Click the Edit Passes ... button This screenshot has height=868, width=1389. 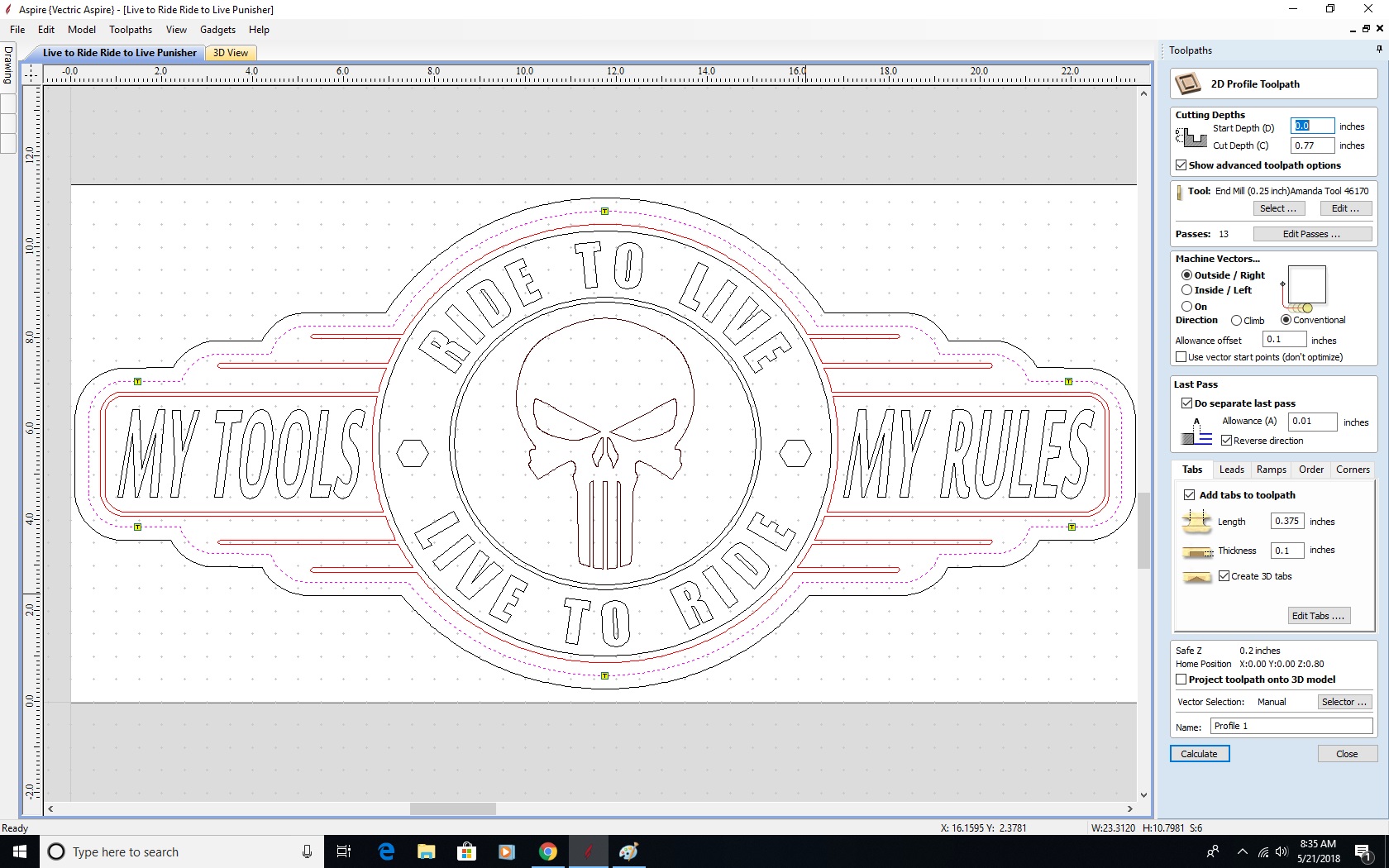pyautogui.click(x=1311, y=234)
